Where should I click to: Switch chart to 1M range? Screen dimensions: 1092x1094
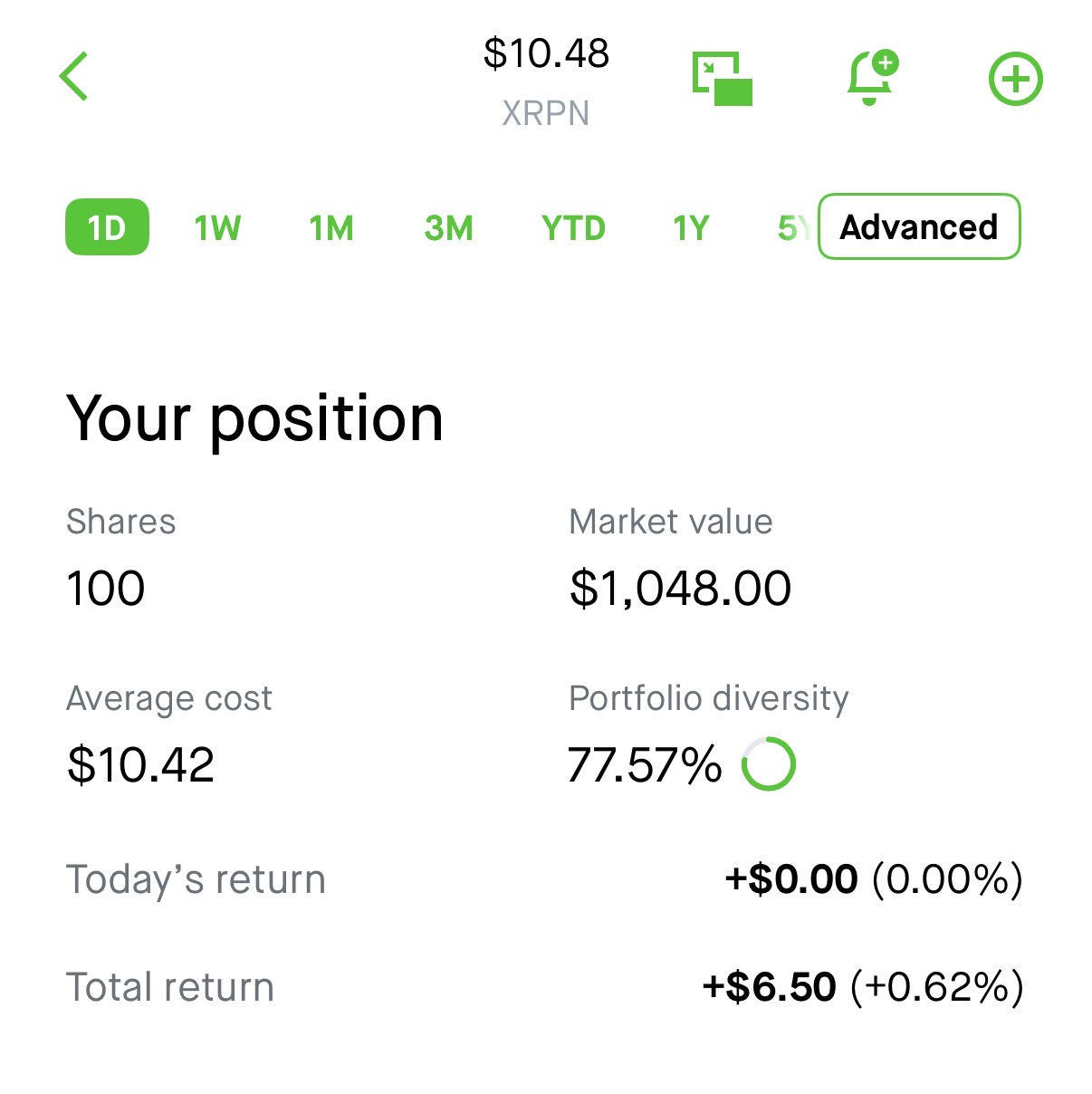pos(331,227)
